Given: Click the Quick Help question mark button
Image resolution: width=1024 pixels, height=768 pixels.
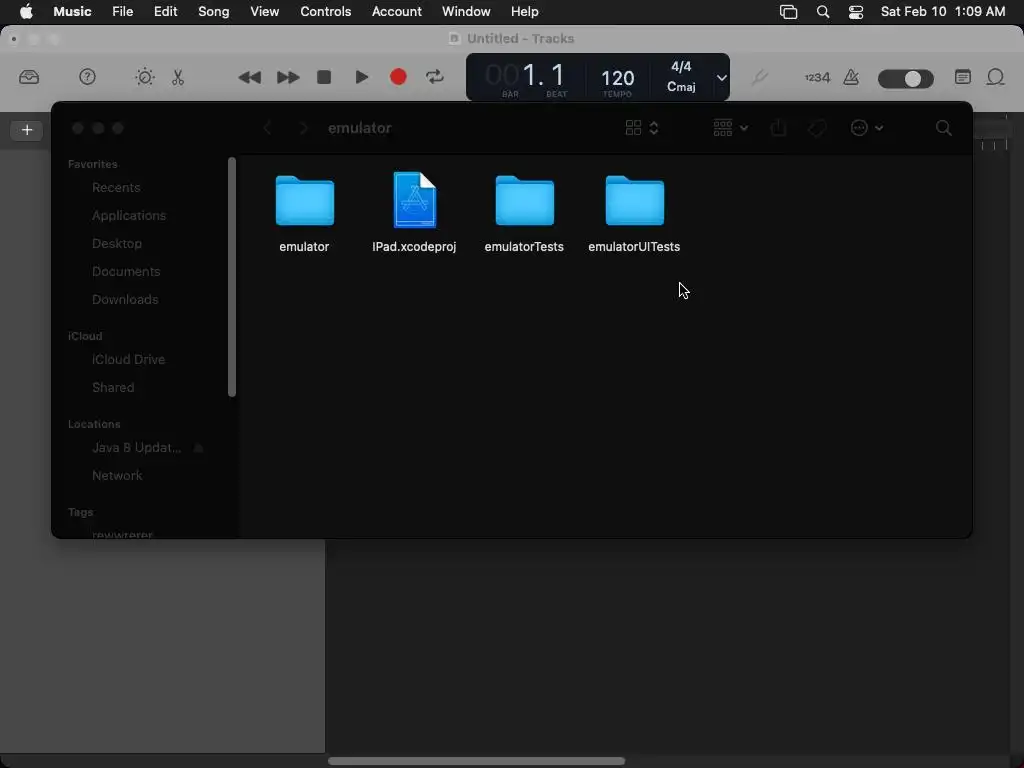Looking at the screenshot, I should [x=87, y=77].
